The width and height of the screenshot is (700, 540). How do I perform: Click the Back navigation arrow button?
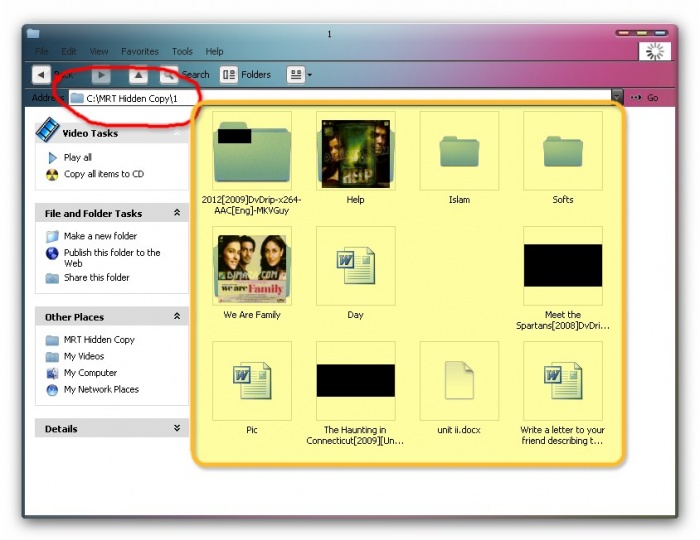coord(41,74)
